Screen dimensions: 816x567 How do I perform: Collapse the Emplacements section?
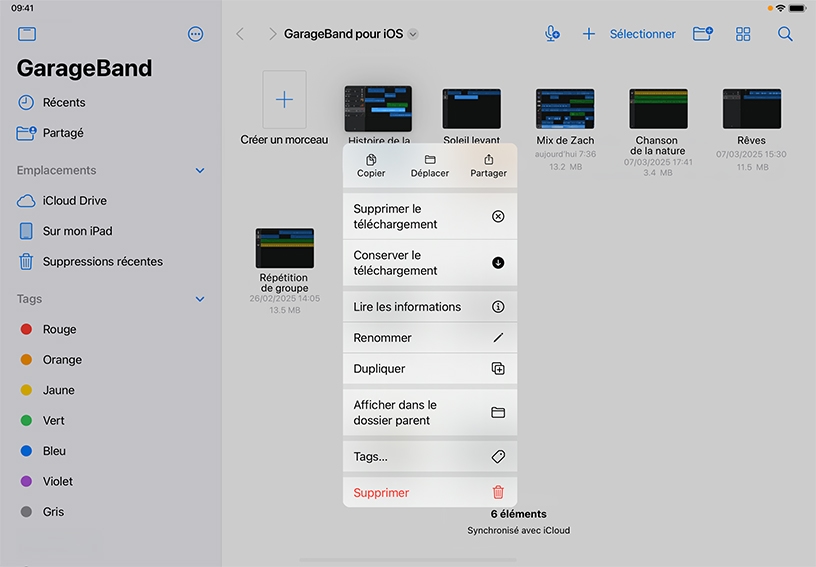tap(200, 171)
